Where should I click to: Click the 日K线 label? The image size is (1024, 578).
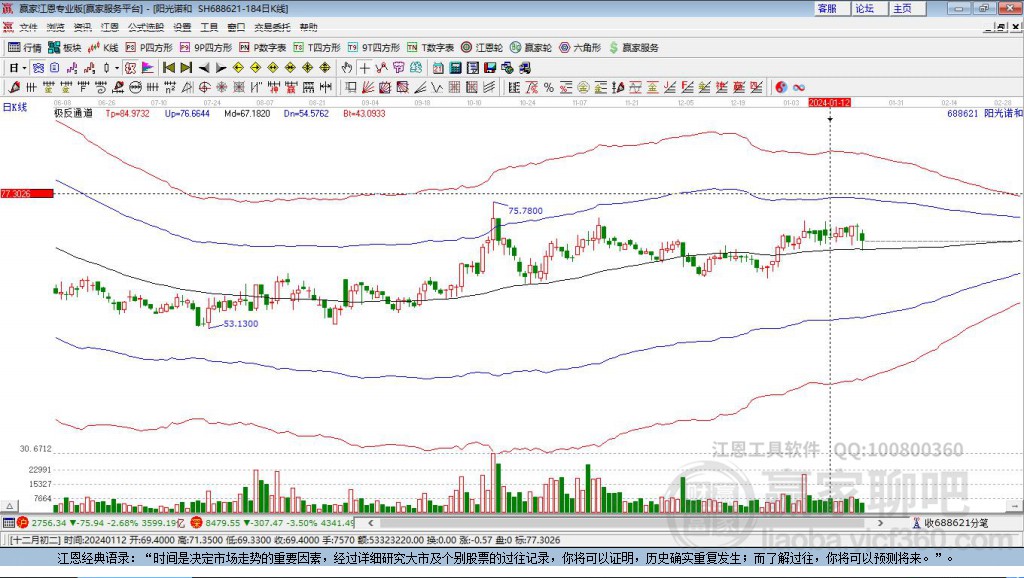[14, 108]
